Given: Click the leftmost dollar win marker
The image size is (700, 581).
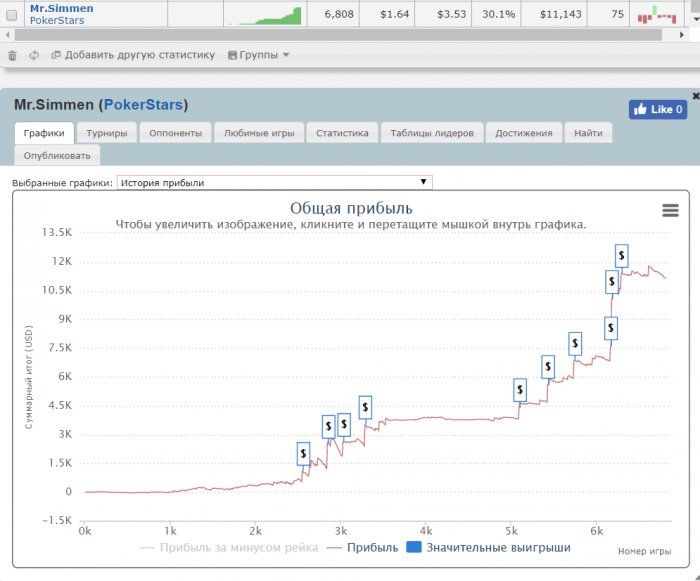Looking at the screenshot, I should coord(303,454).
